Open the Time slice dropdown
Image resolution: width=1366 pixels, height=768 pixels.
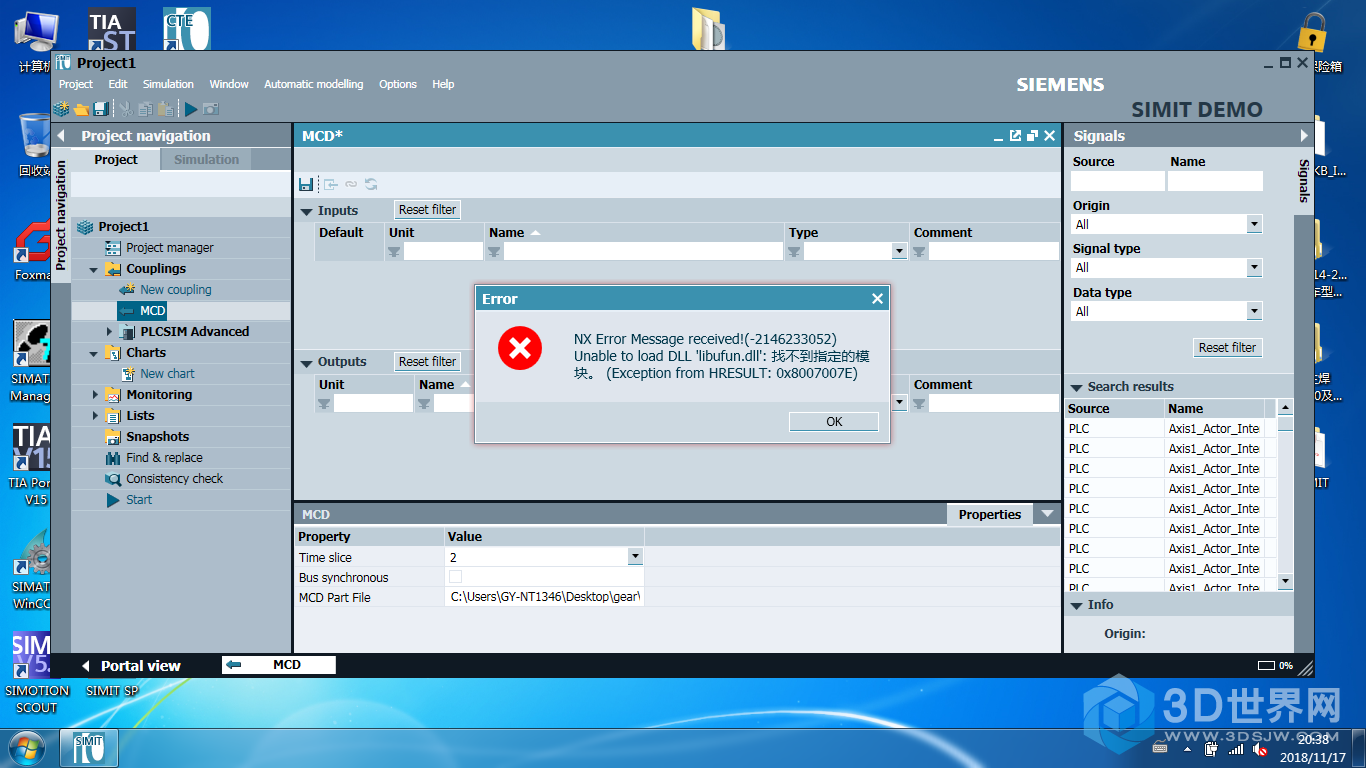point(635,557)
